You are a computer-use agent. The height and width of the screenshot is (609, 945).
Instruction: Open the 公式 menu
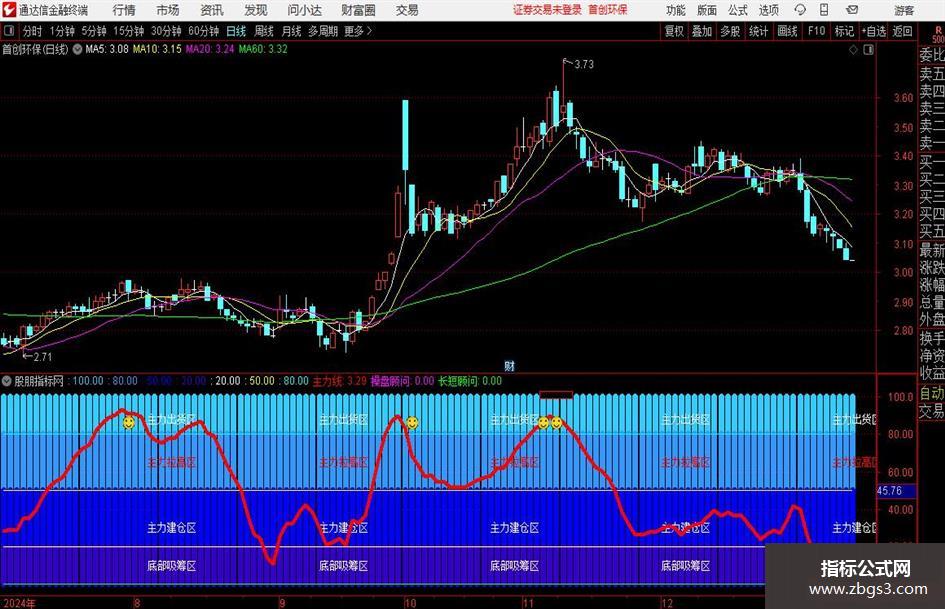[738, 10]
